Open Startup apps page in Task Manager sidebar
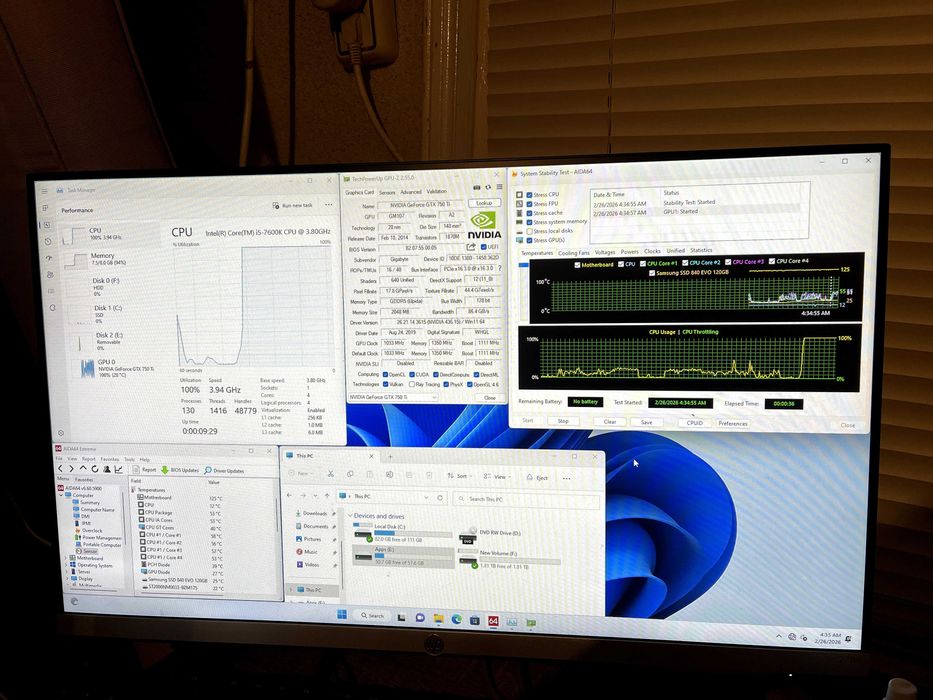 49,258
